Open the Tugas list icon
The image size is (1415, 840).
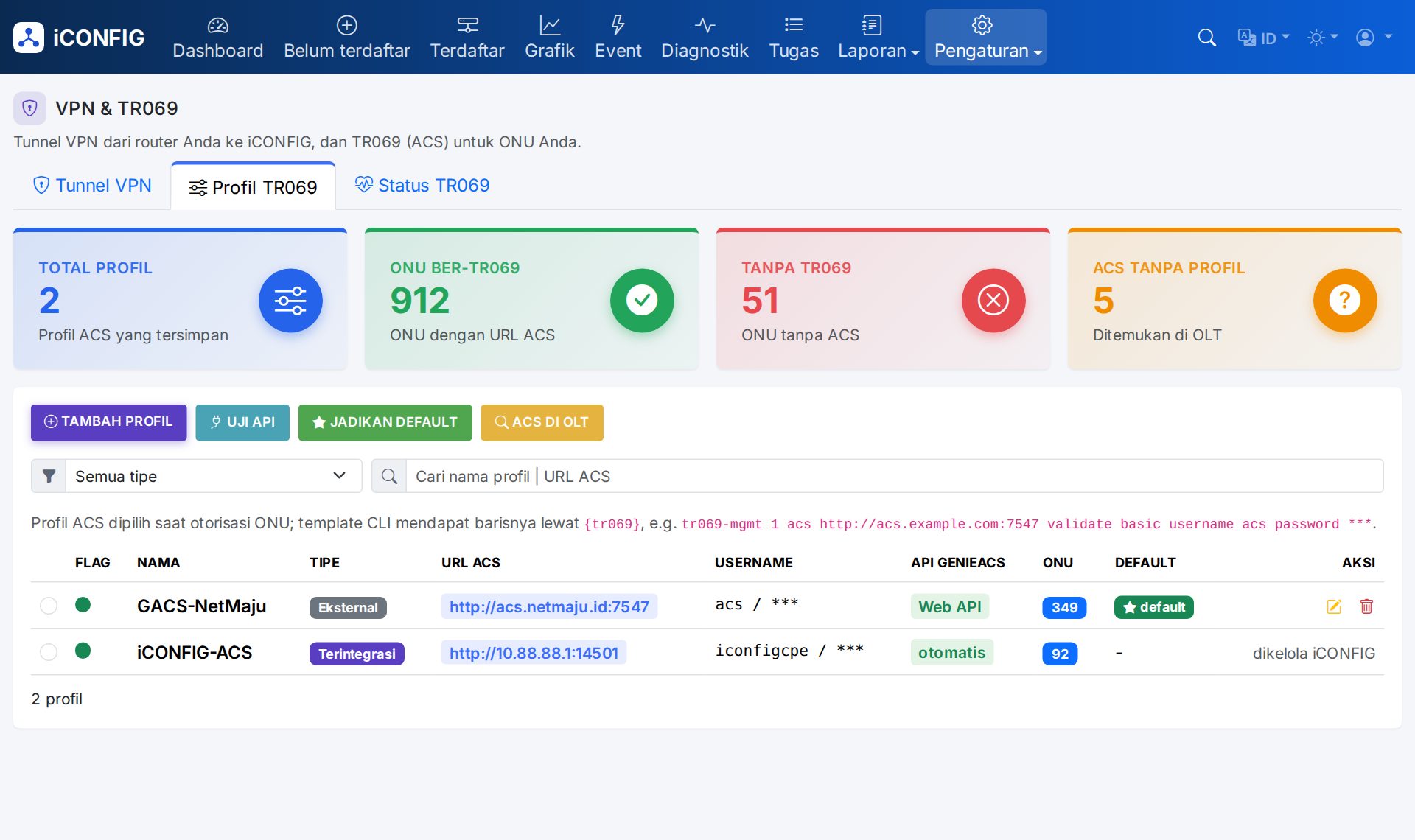(794, 26)
